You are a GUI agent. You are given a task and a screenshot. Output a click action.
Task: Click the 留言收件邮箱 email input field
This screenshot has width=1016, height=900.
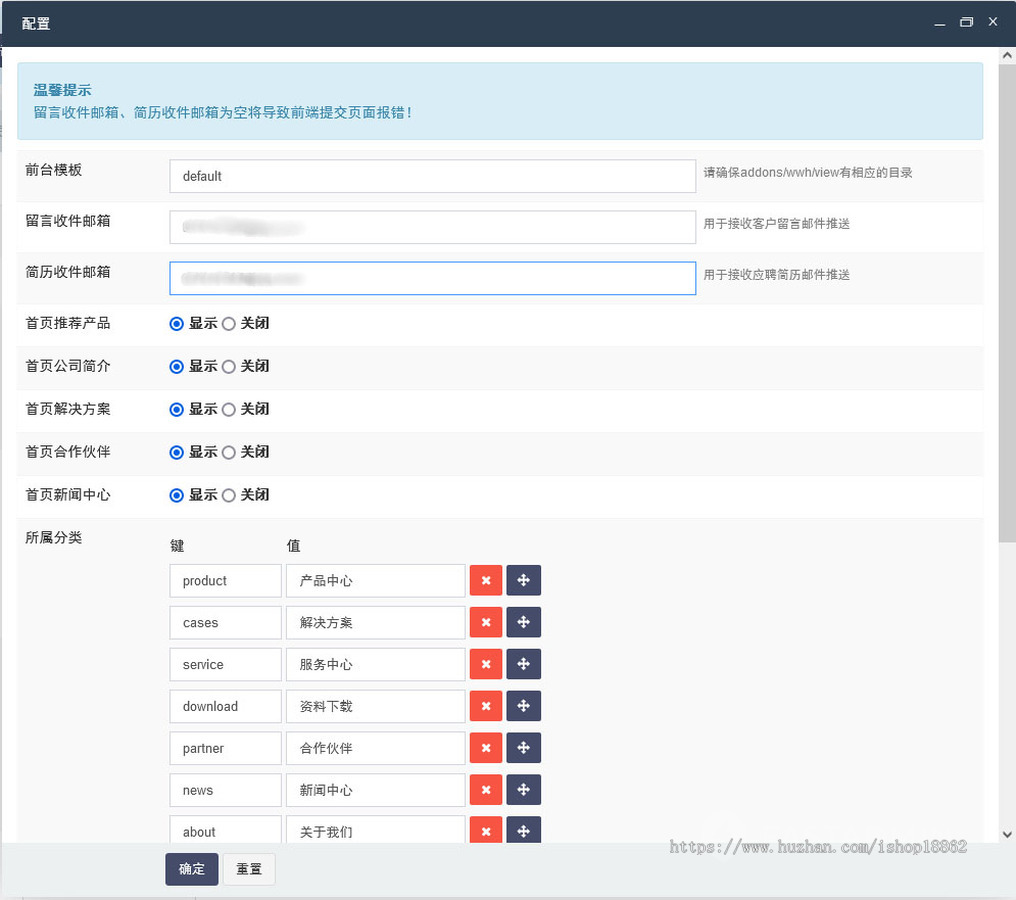click(x=432, y=227)
